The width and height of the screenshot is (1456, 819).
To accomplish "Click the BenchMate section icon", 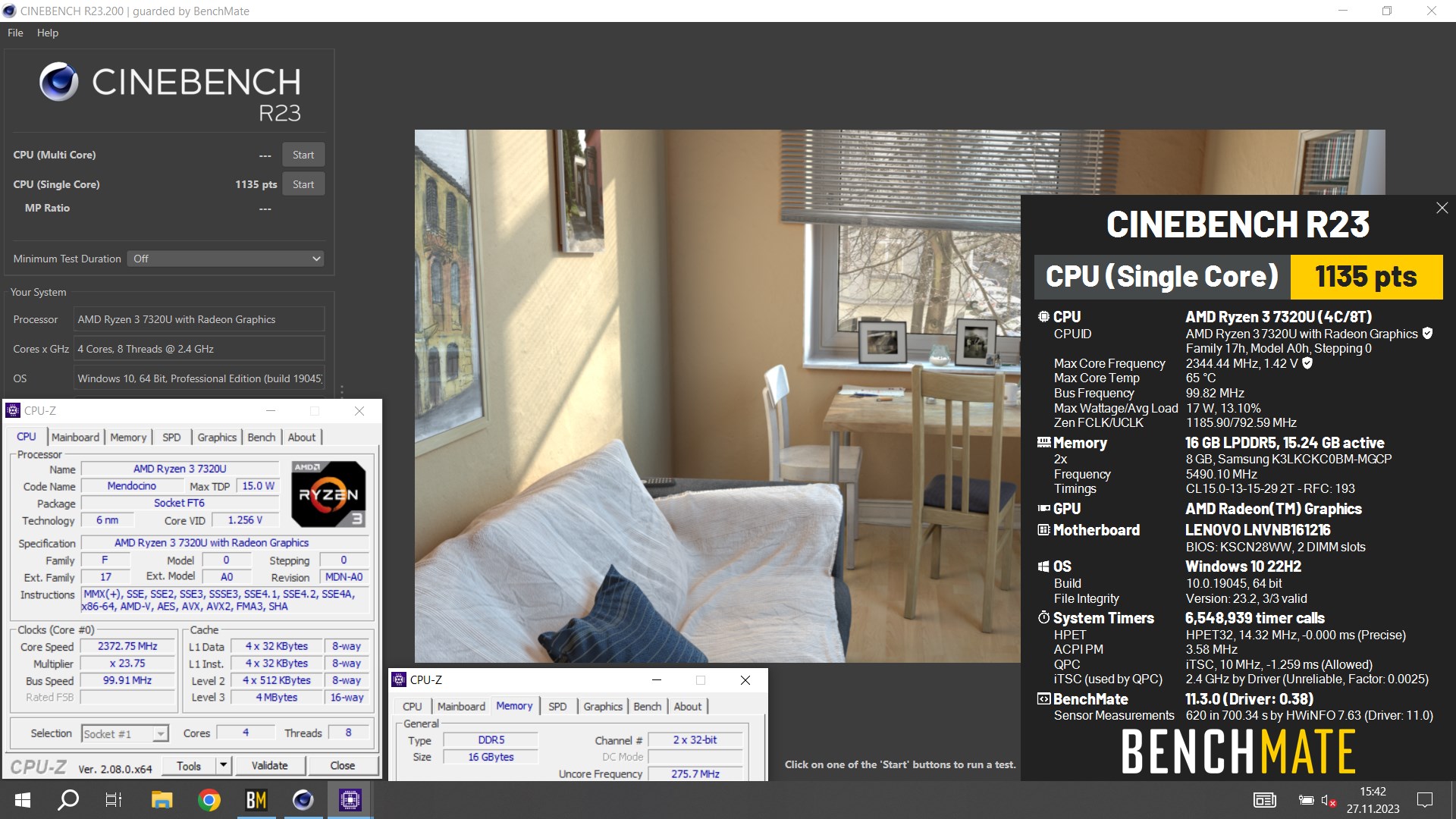I will (x=1044, y=699).
